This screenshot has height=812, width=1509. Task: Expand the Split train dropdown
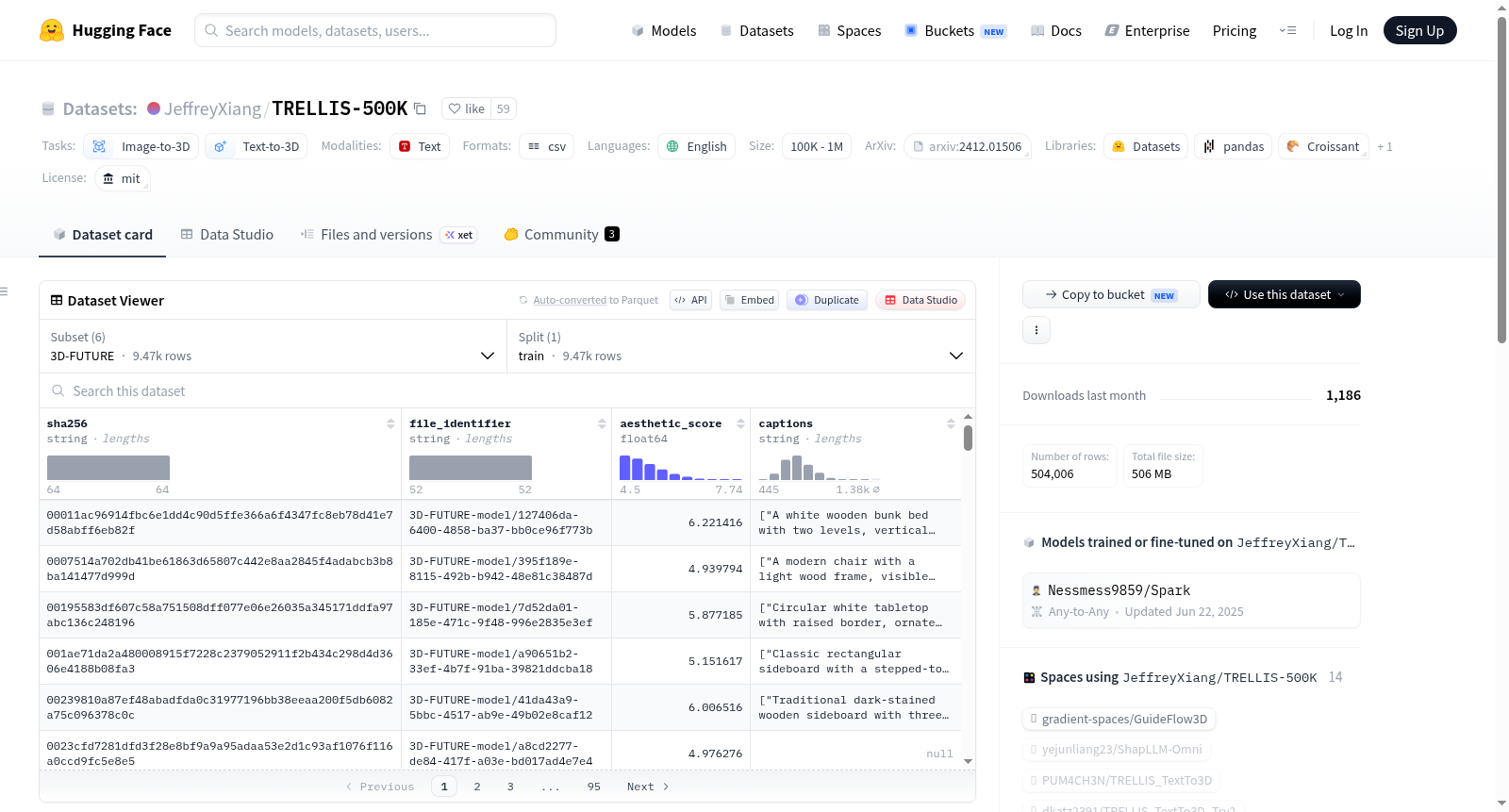[740, 346]
